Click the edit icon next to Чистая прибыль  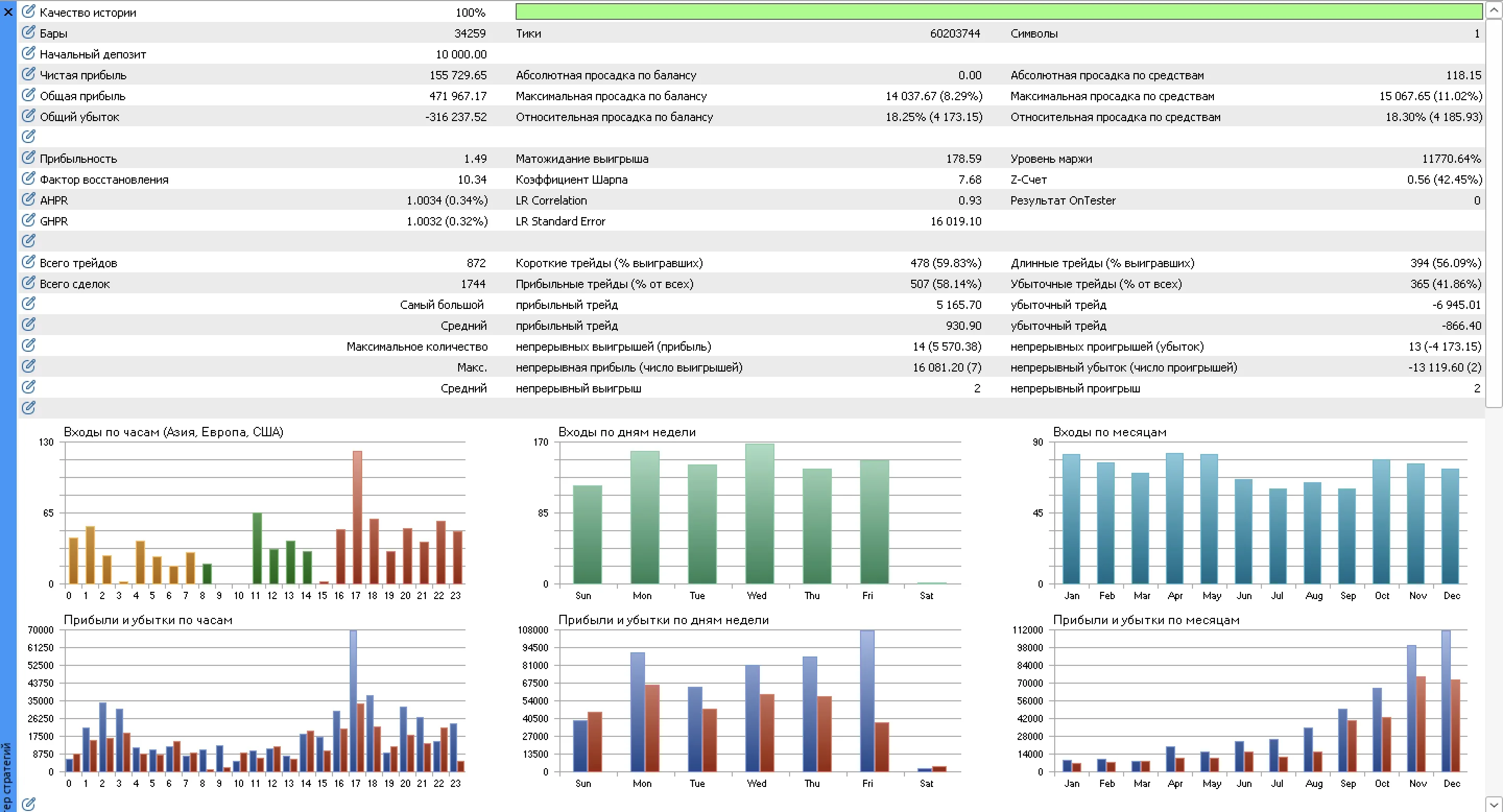click(29, 74)
